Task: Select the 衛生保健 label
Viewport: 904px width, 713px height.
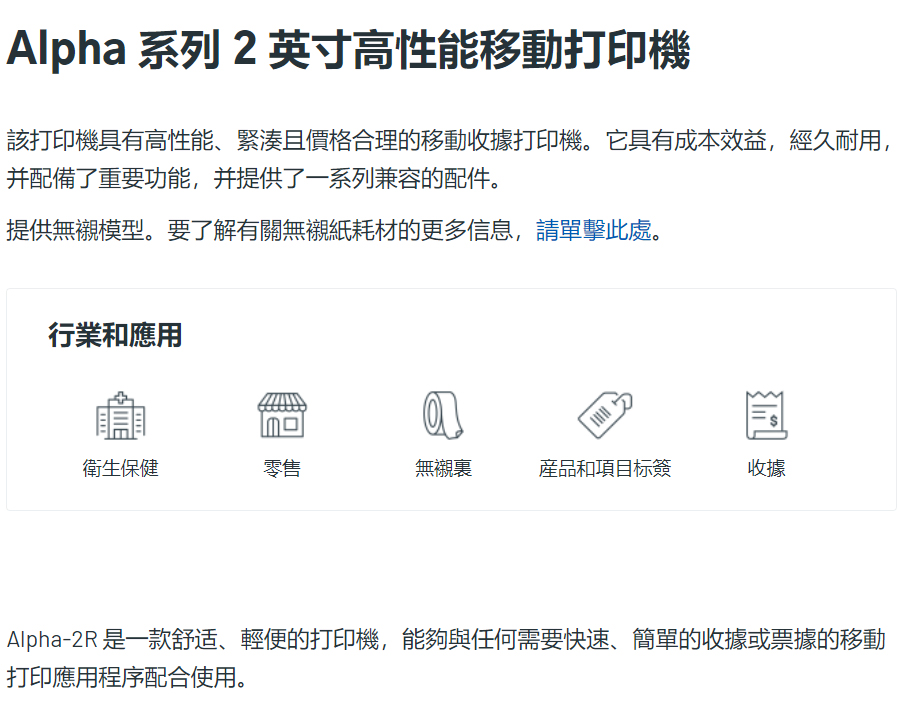Action: pos(120,468)
